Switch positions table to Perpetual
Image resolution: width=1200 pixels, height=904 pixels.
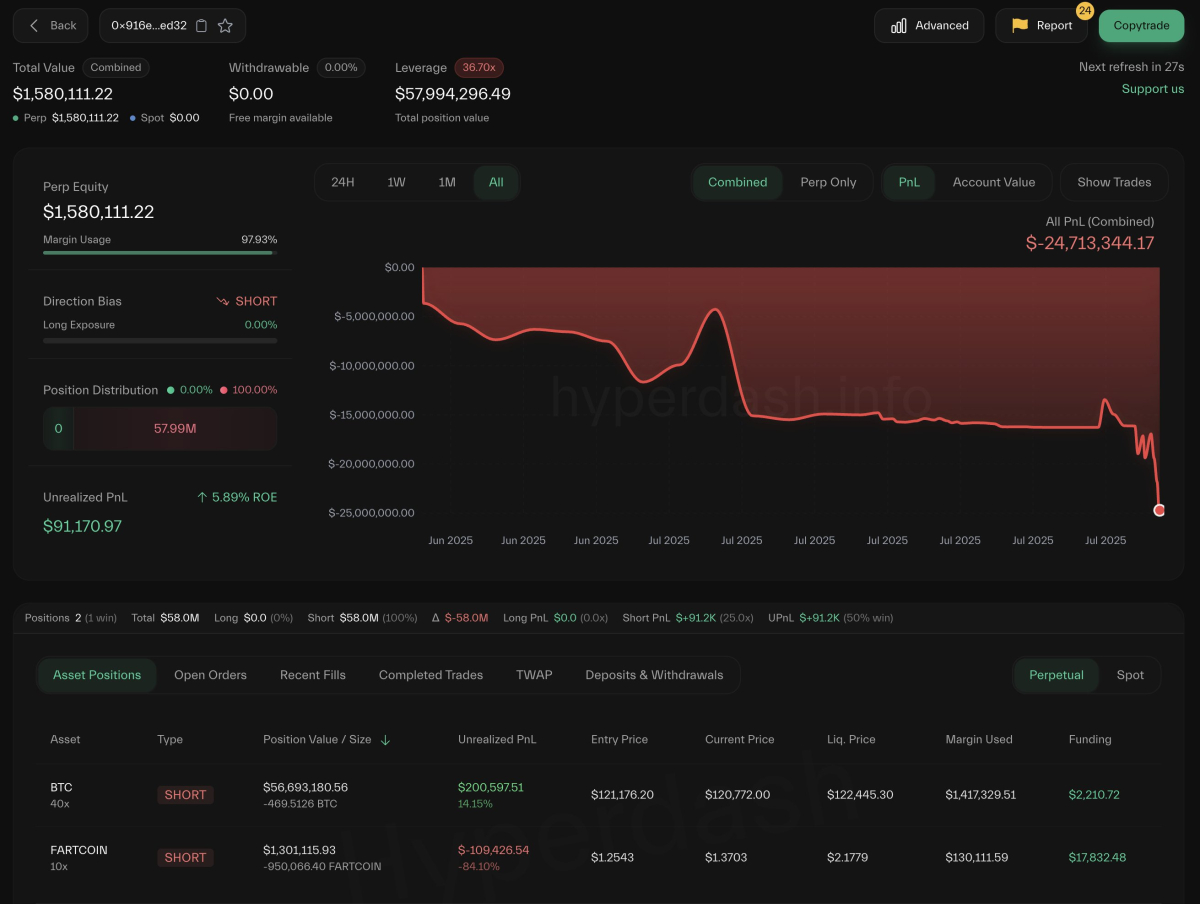click(1056, 675)
